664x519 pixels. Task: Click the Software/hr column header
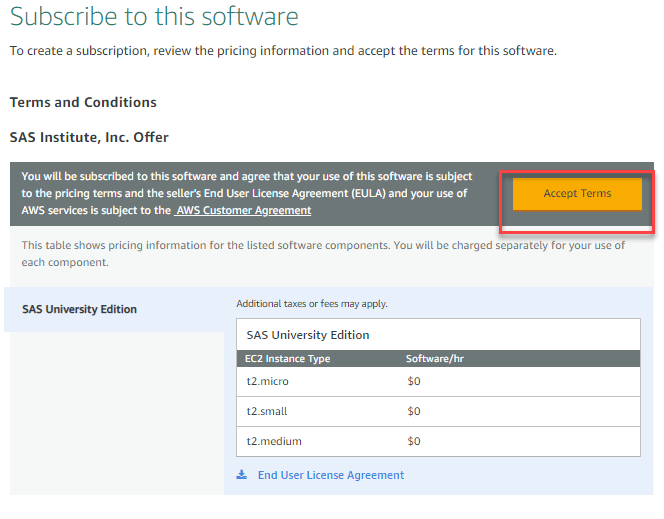[433, 358]
